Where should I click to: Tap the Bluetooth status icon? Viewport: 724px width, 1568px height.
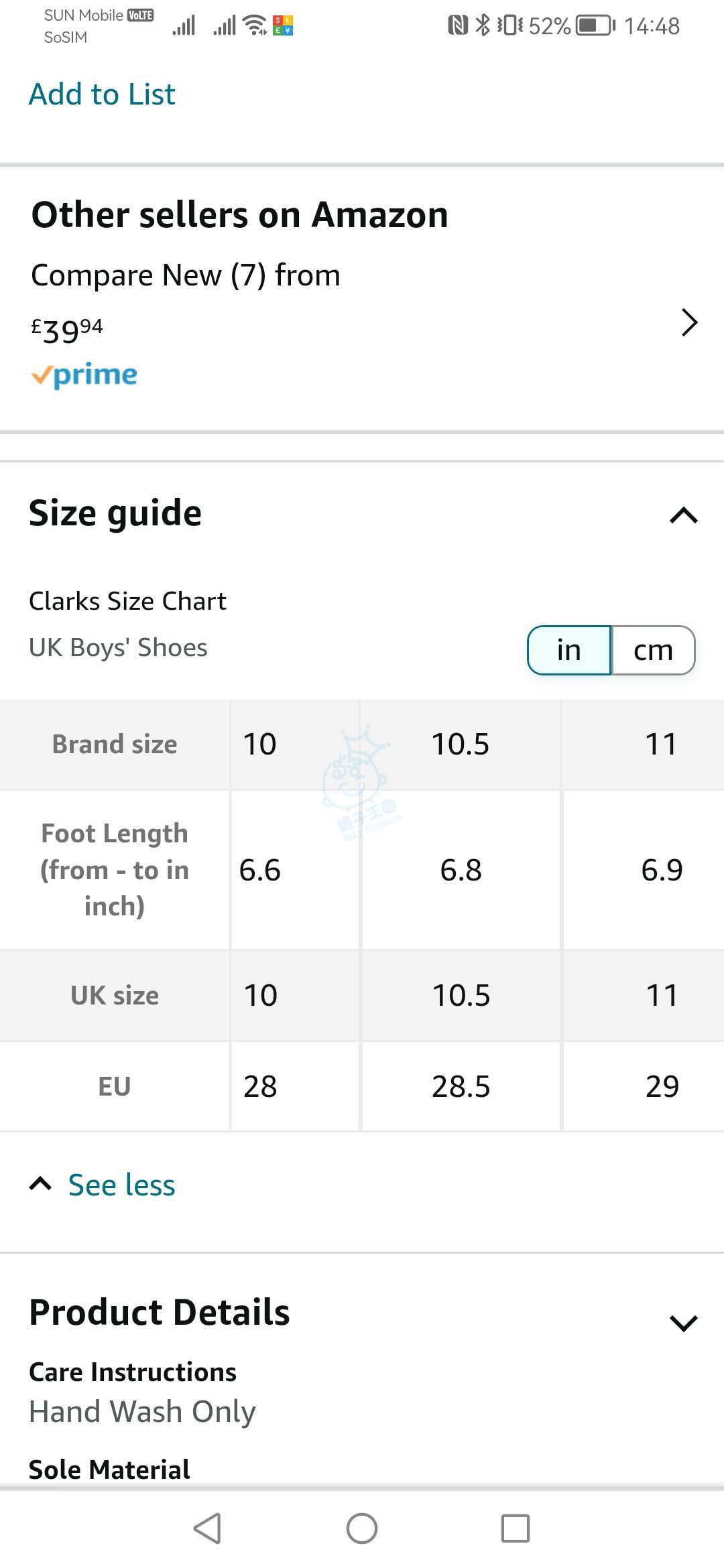pyautogui.click(x=483, y=25)
